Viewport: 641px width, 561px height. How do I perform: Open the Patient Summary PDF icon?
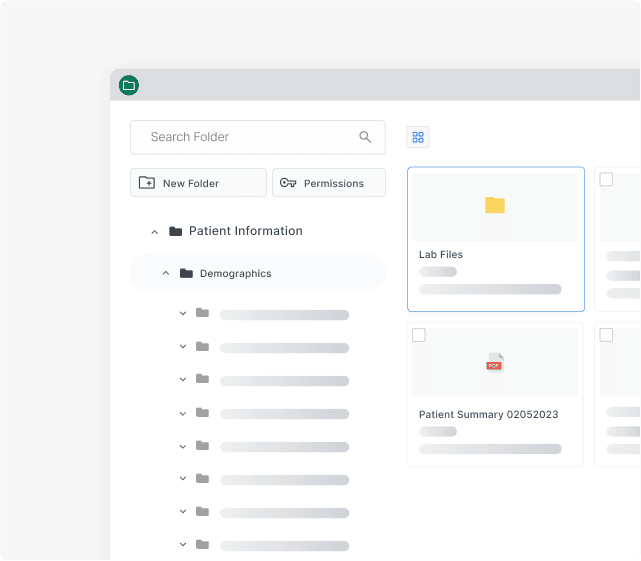click(495, 363)
